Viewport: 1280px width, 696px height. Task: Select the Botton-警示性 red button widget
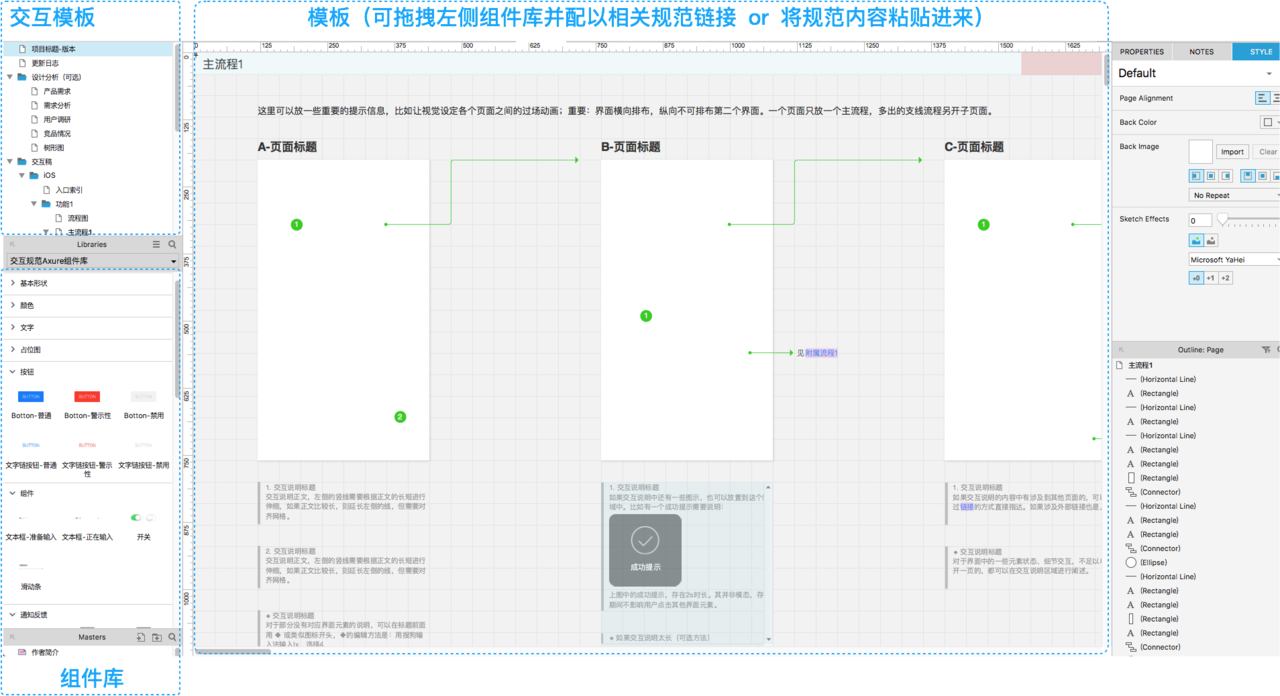click(x=87, y=397)
